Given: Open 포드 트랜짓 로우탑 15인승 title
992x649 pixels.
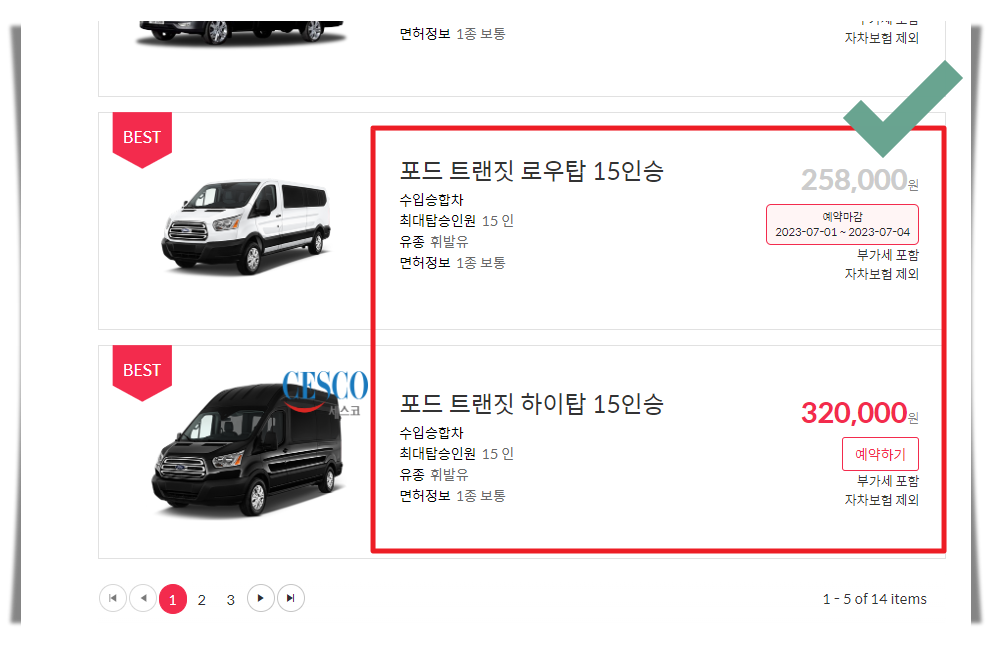Looking at the screenshot, I should click(531, 171).
